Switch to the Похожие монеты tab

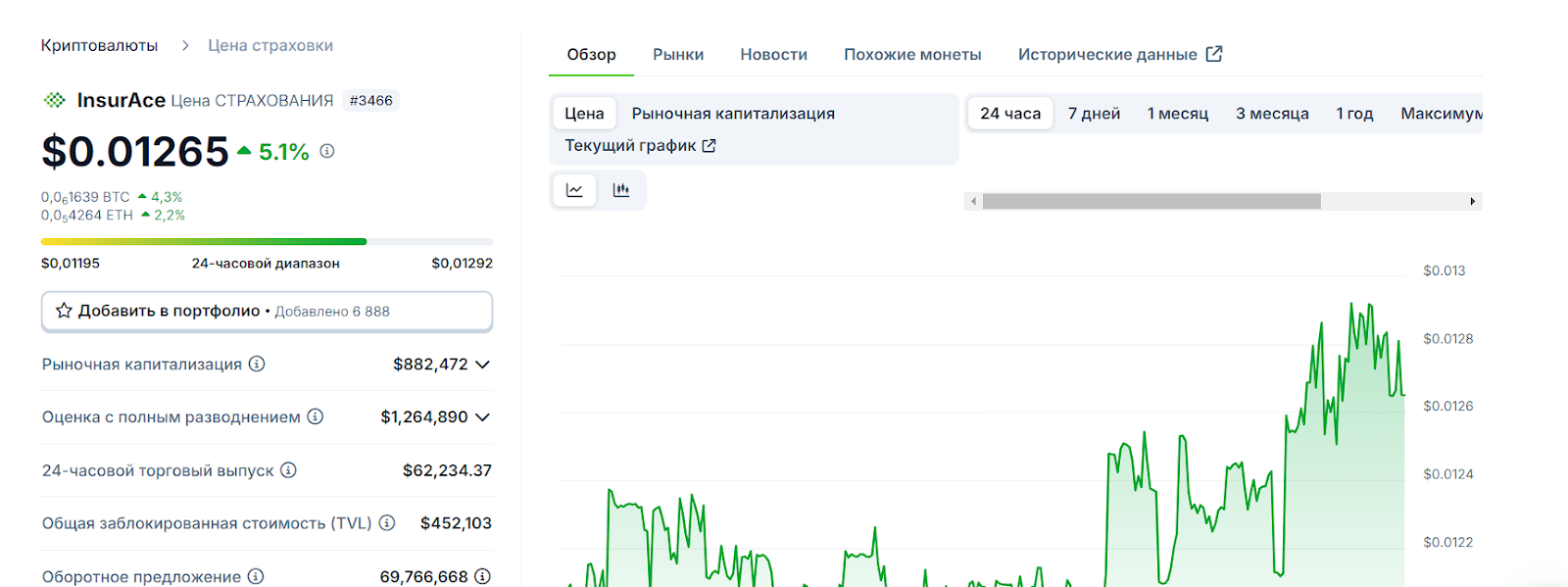[x=912, y=55]
